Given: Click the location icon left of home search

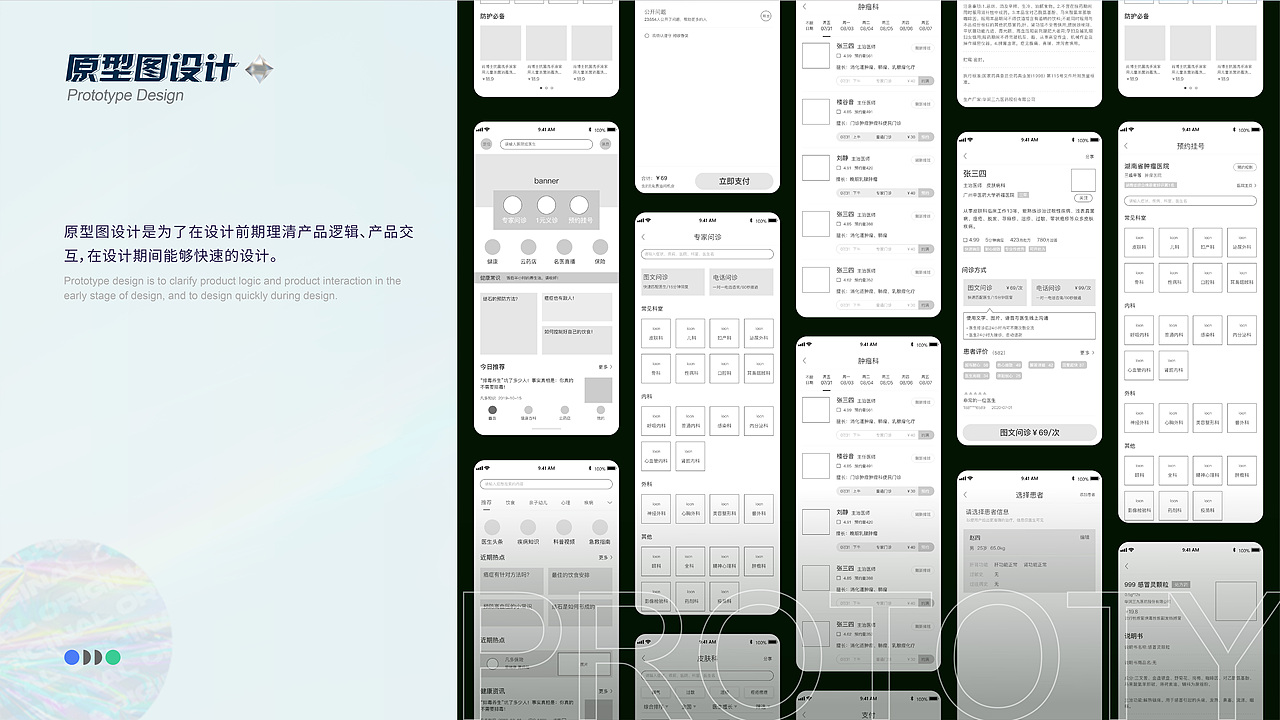Looking at the screenshot, I should coord(487,144).
